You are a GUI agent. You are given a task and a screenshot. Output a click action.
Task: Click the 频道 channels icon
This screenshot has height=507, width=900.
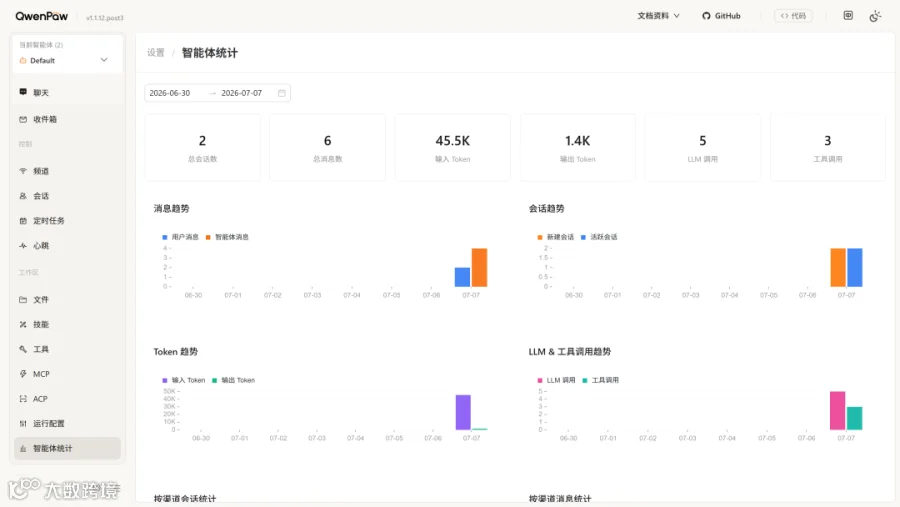click(x=23, y=171)
